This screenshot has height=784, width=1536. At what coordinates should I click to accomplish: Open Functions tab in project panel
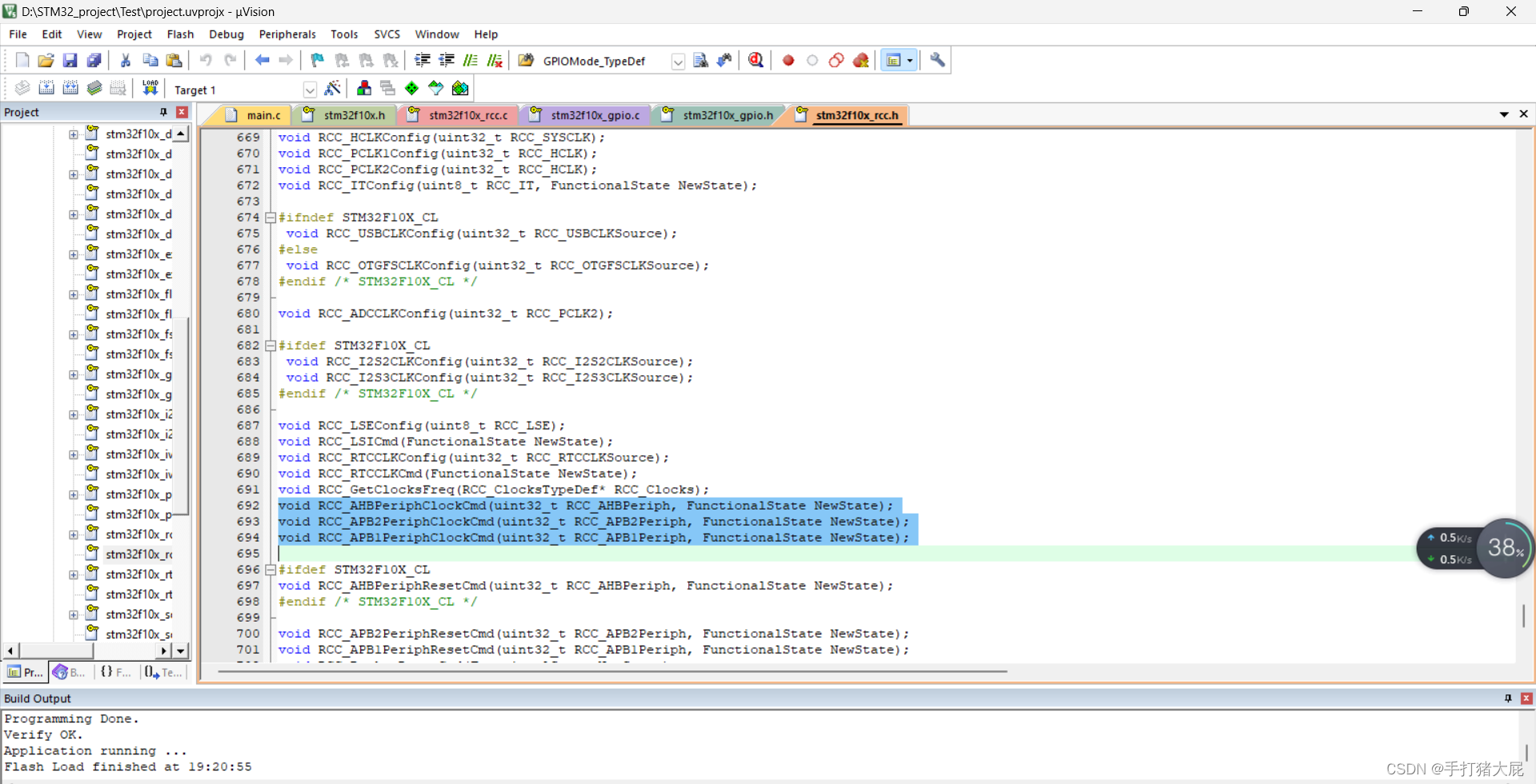tap(115, 672)
